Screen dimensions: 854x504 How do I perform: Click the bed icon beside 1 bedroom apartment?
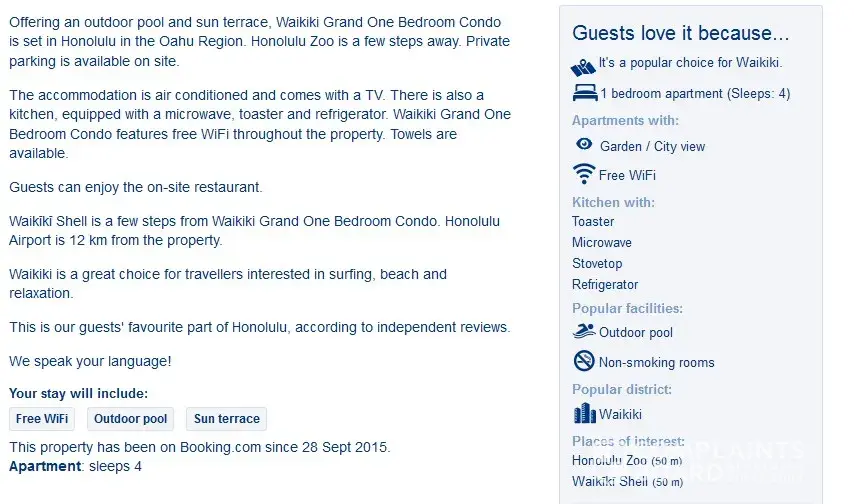point(584,93)
